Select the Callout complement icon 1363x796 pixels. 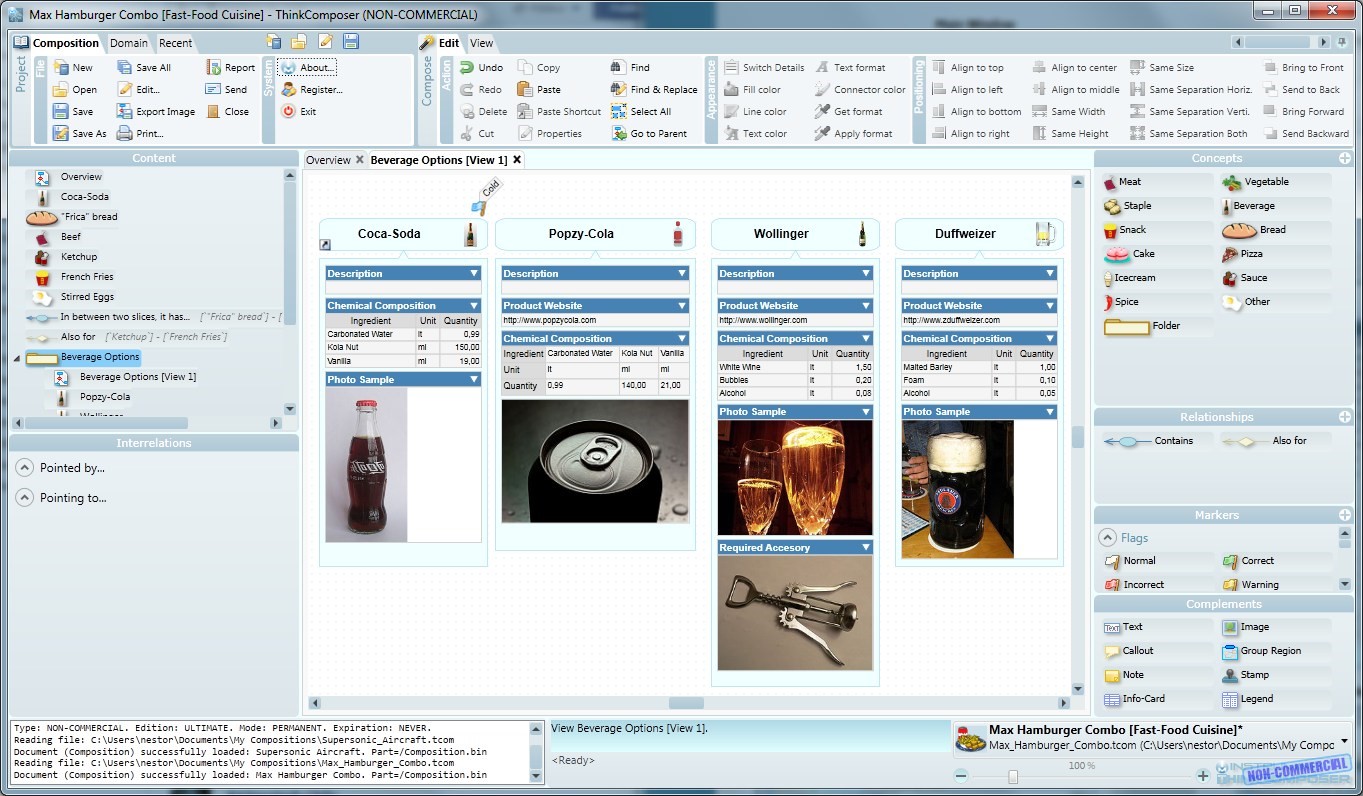click(x=1110, y=650)
